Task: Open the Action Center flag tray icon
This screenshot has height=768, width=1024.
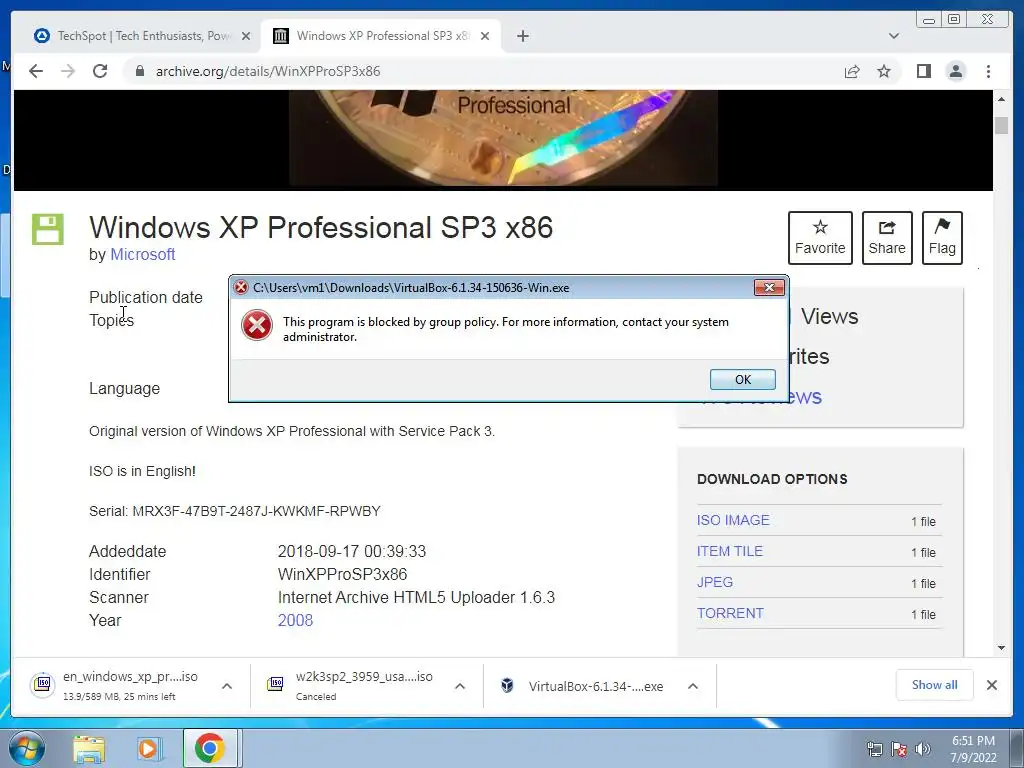Action: pyautogui.click(x=899, y=749)
